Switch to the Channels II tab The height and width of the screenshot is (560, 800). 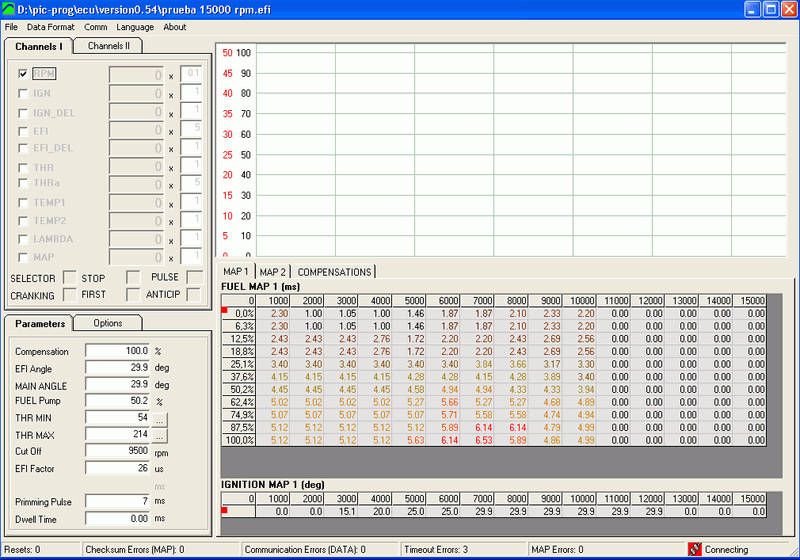pyautogui.click(x=109, y=46)
